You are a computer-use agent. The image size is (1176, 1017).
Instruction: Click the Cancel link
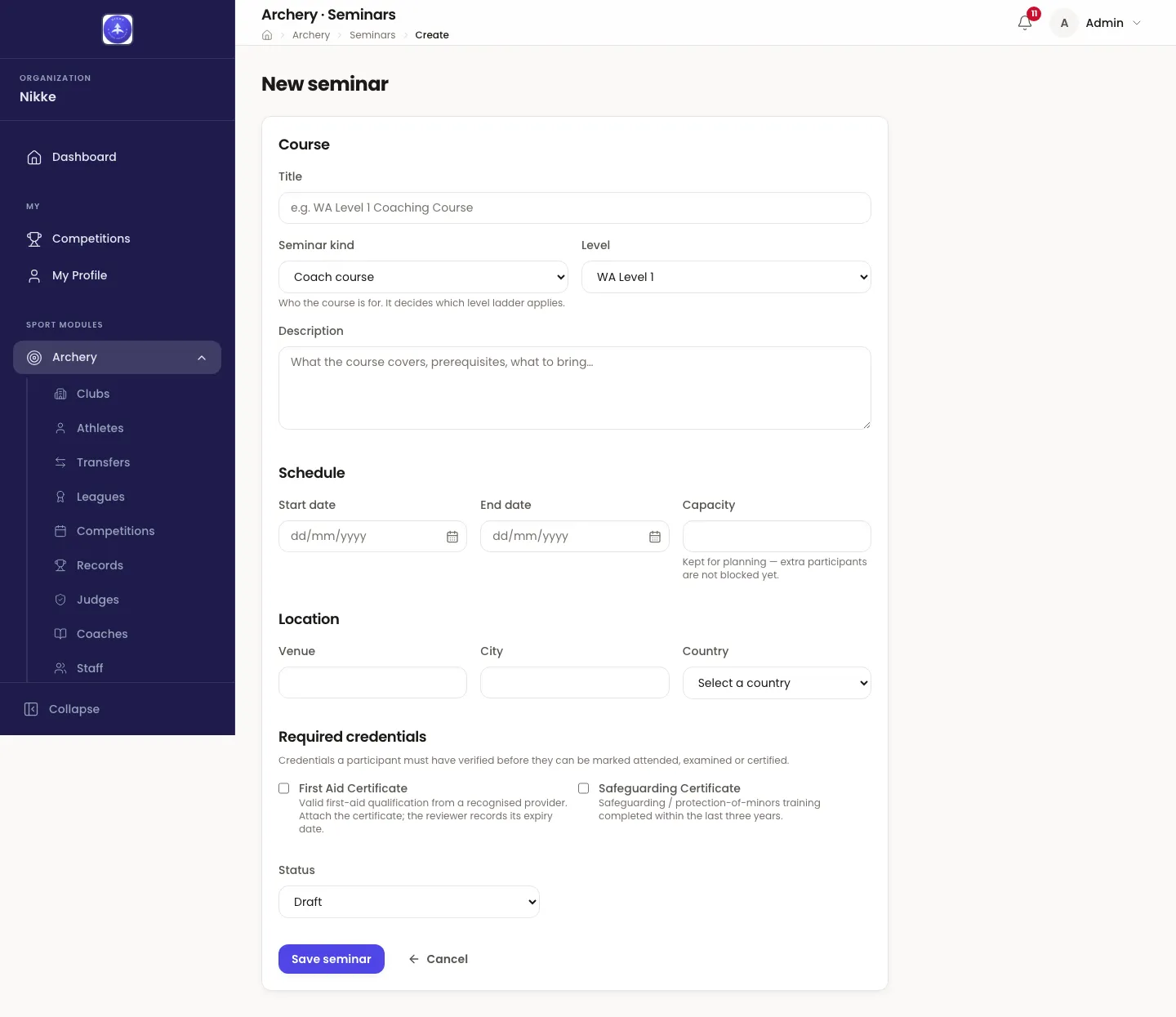[439, 959]
